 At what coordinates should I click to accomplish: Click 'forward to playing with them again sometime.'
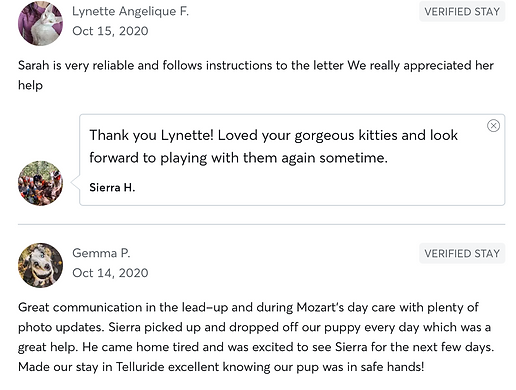239,158
